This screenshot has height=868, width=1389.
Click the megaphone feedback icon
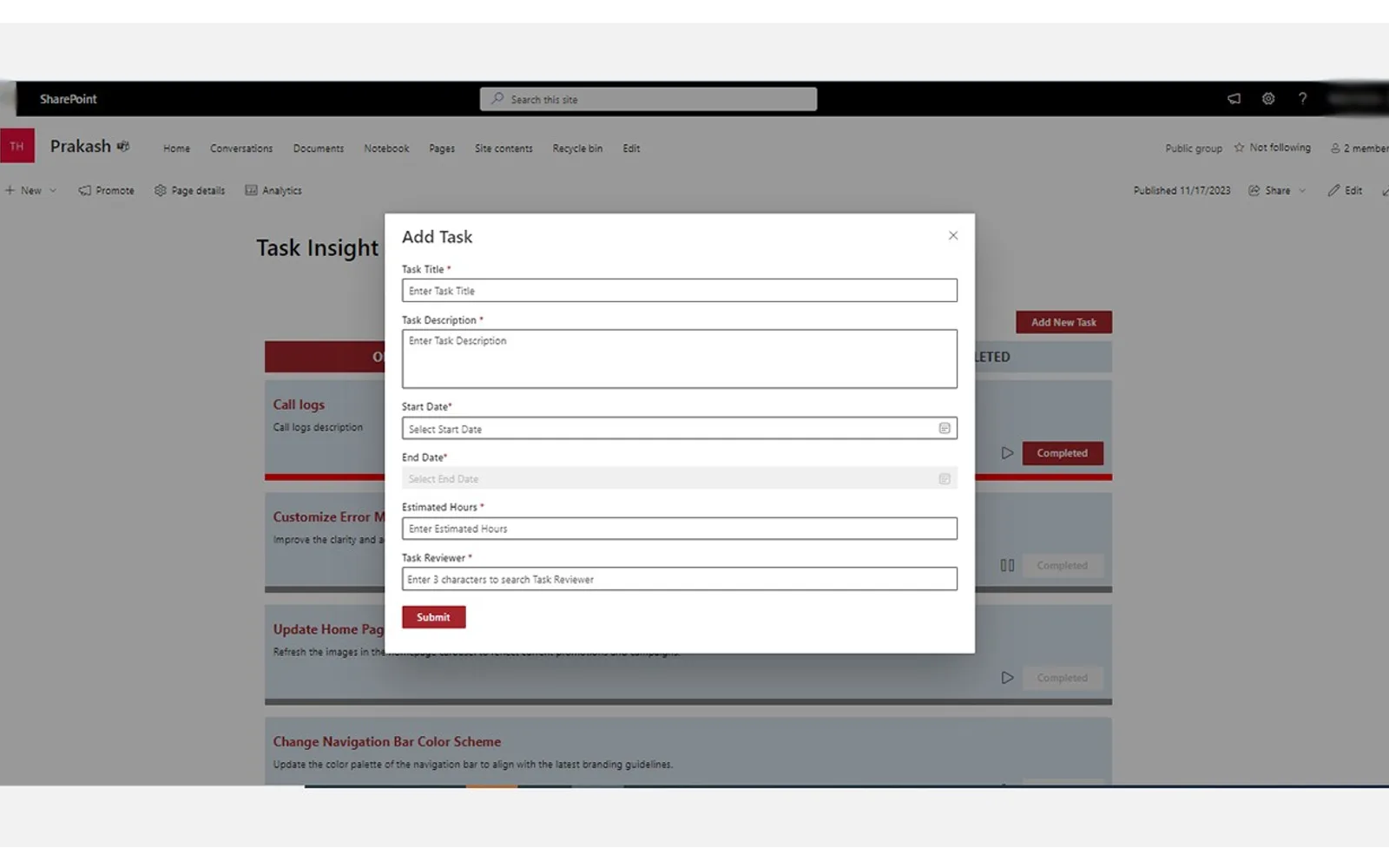1234,99
